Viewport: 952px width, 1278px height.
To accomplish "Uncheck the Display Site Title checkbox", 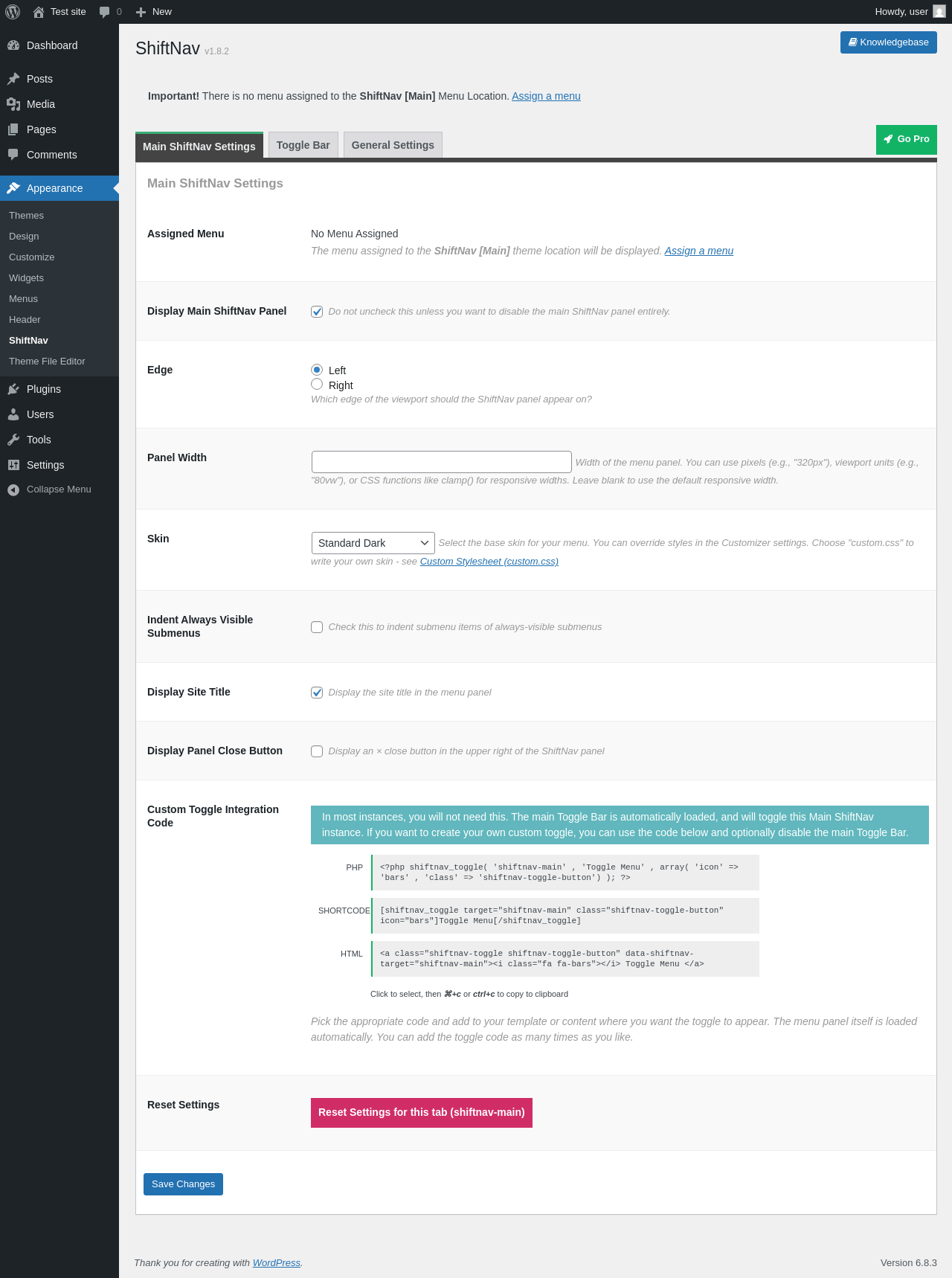I will point(317,693).
